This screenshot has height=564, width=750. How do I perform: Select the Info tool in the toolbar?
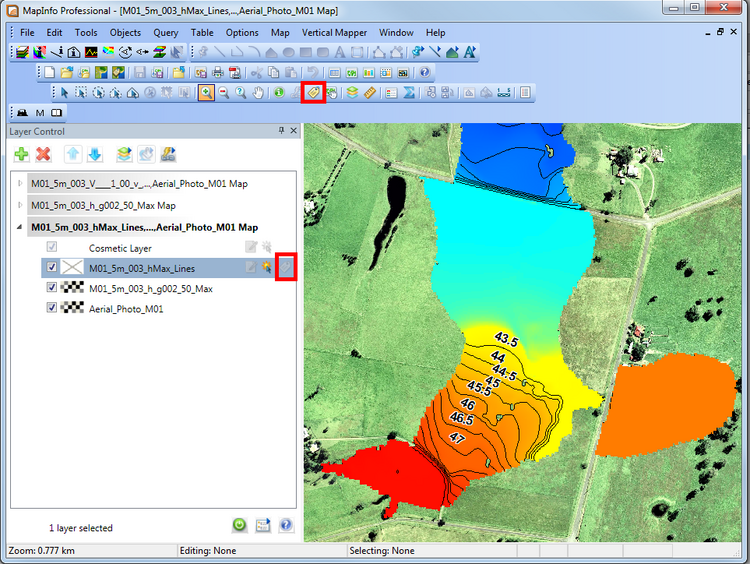point(279,92)
